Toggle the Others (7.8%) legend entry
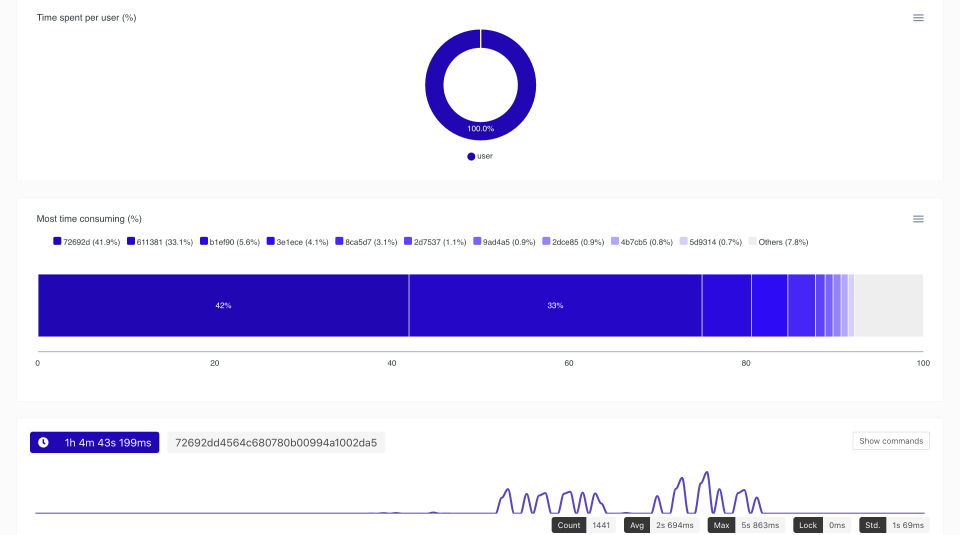Viewport: 960px width, 535px height. point(778,242)
